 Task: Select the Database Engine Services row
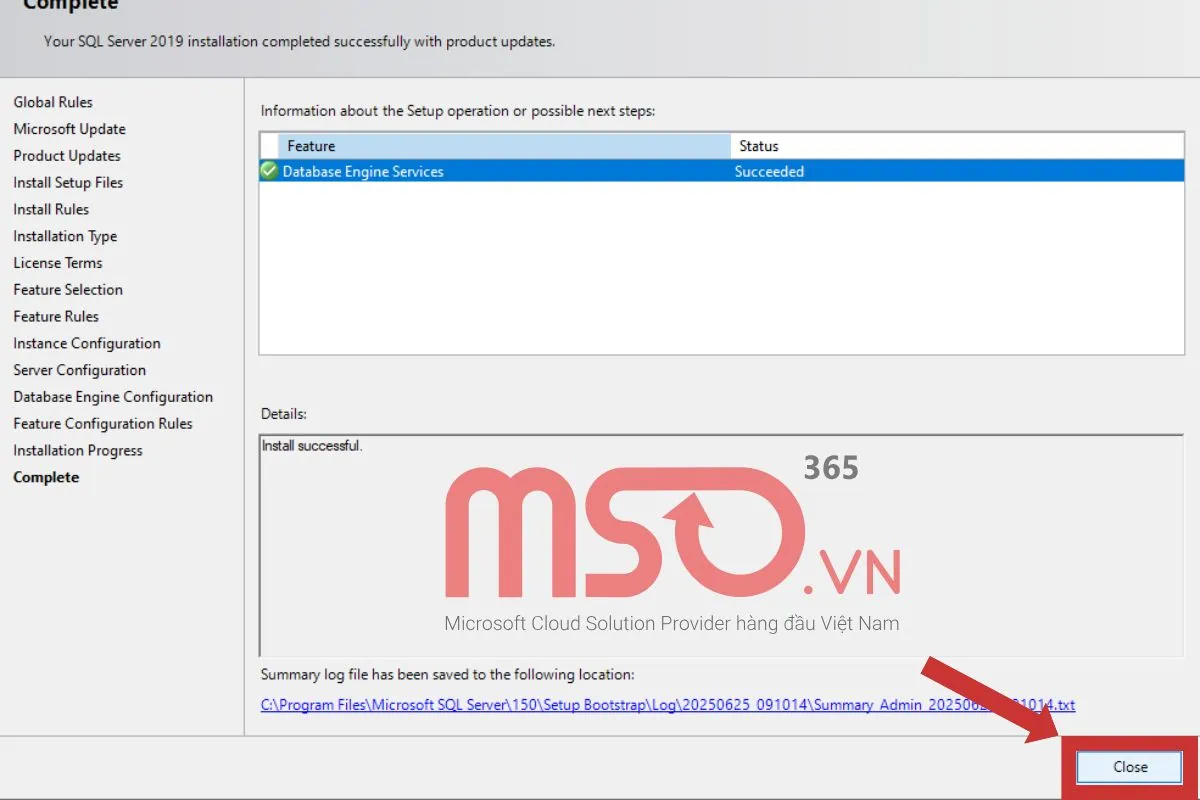[500, 171]
